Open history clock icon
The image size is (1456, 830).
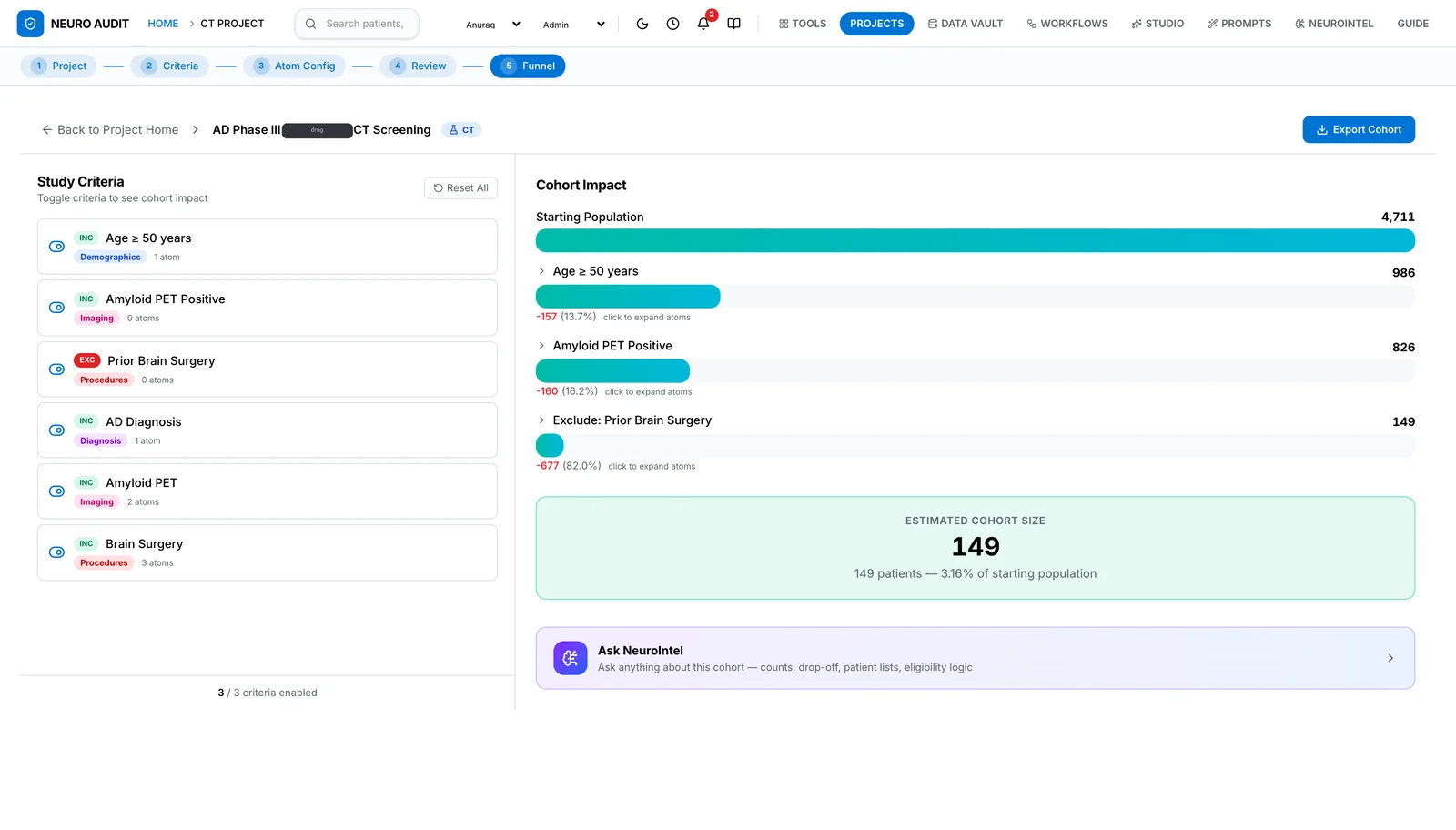coord(672,24)
